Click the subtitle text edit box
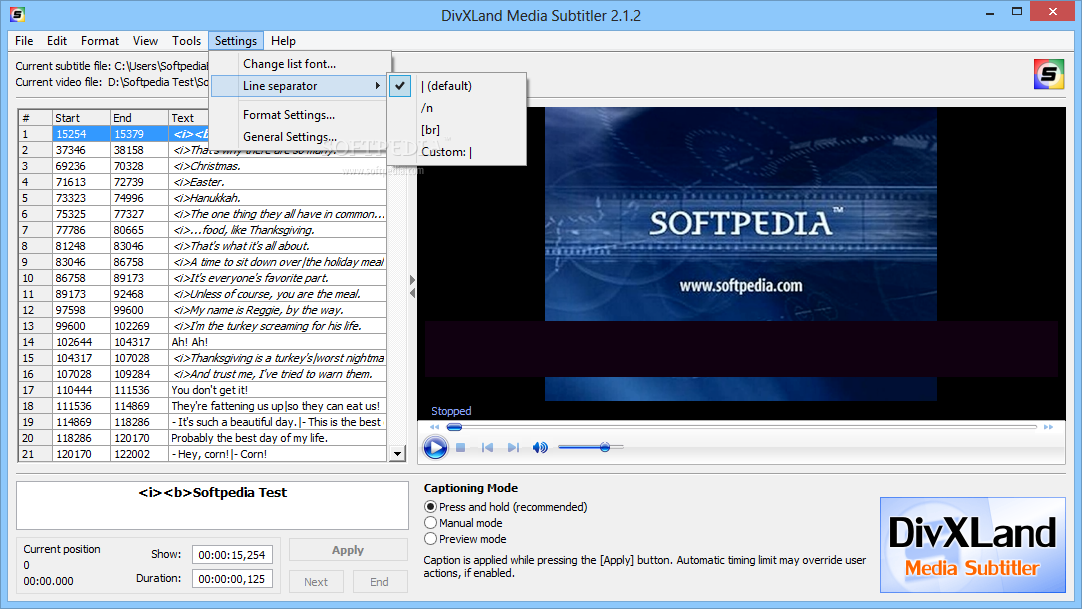The image size is (1082, 609). click(213, 506)
